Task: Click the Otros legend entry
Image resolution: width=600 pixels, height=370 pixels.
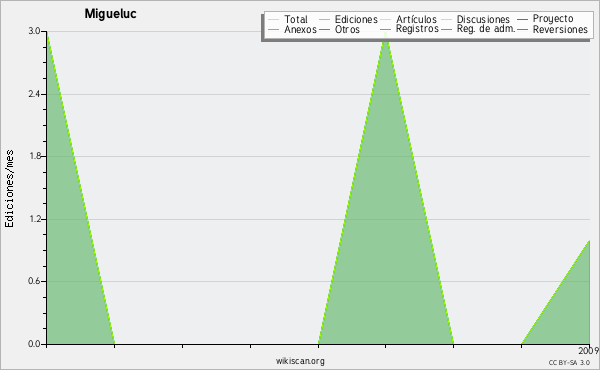Action: coord(339,29)
